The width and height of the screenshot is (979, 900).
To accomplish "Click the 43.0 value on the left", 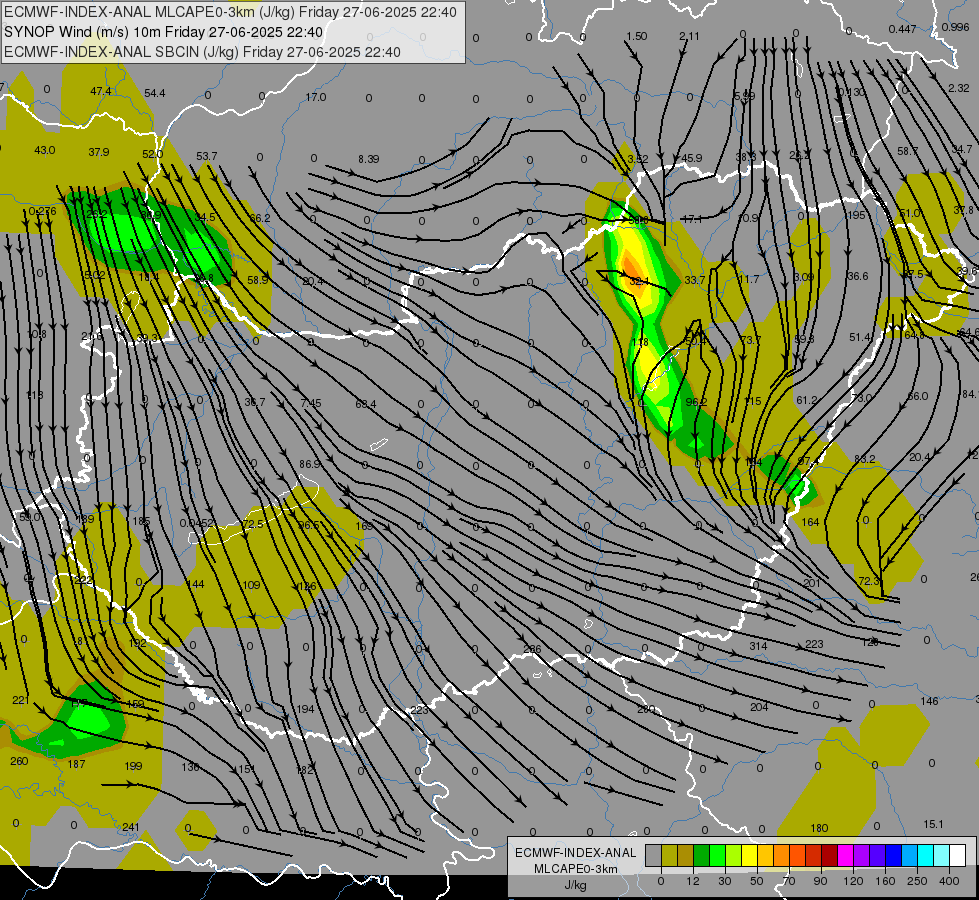I will coord(44,150).
